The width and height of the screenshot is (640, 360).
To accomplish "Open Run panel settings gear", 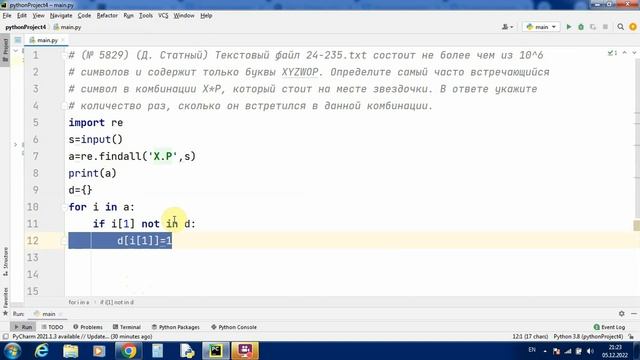I will point(621,313).
